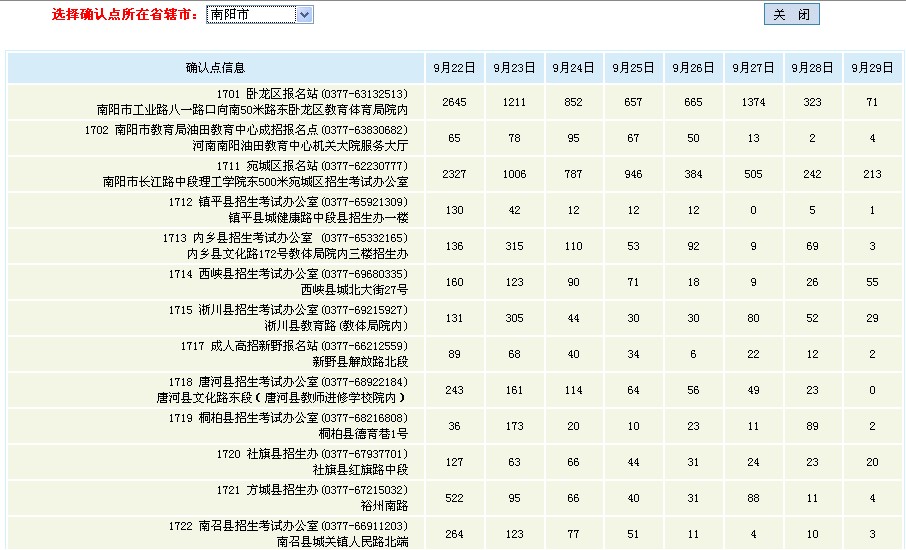Select the 9月29日 column header

pyautogui.click(x=872, y=68)
